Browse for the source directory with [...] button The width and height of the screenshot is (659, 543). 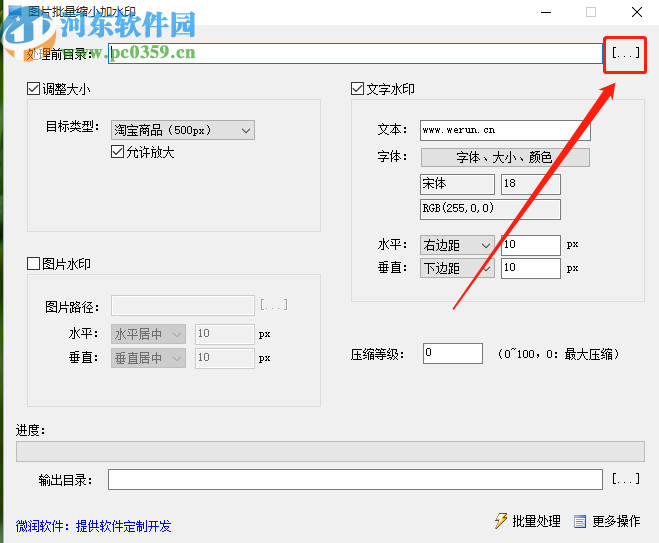pos(625,53)
